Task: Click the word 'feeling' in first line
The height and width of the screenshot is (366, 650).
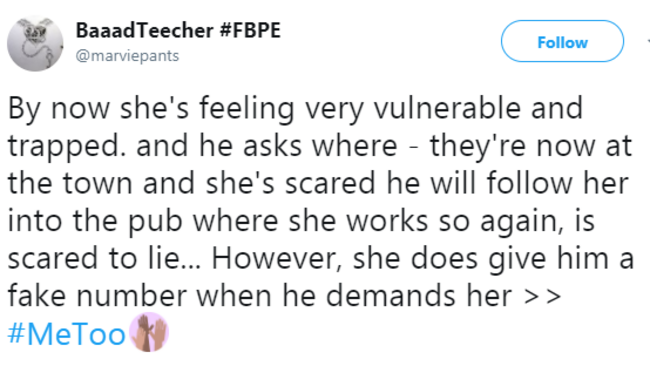Action: click(247, 110)
